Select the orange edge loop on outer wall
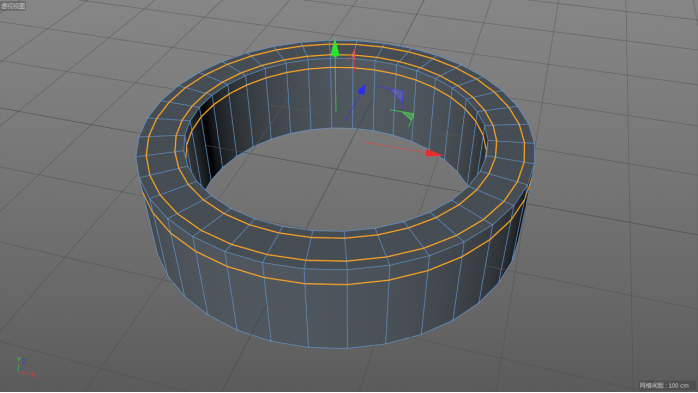Screen dimensions: 698x393 pos(347,284)
